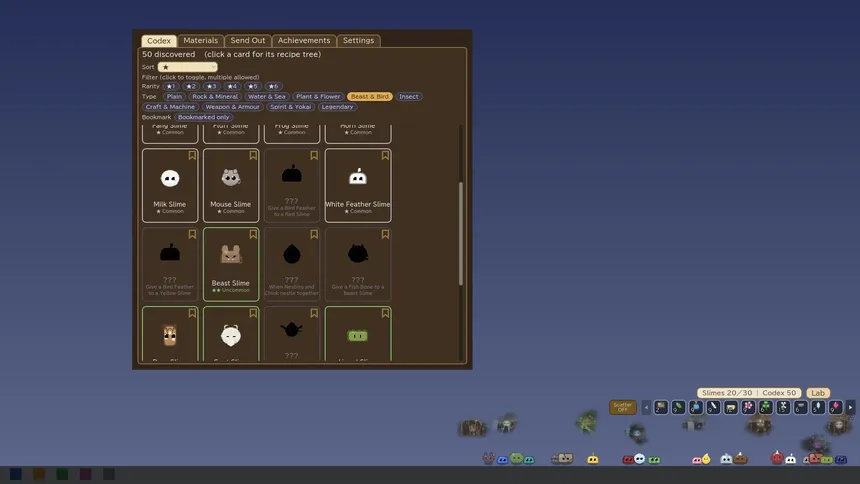This screenshot has height=484, width=860.
Task: Toggle the ★1 rarity filter
Action: pyautogui.click(x=171, y=86)
